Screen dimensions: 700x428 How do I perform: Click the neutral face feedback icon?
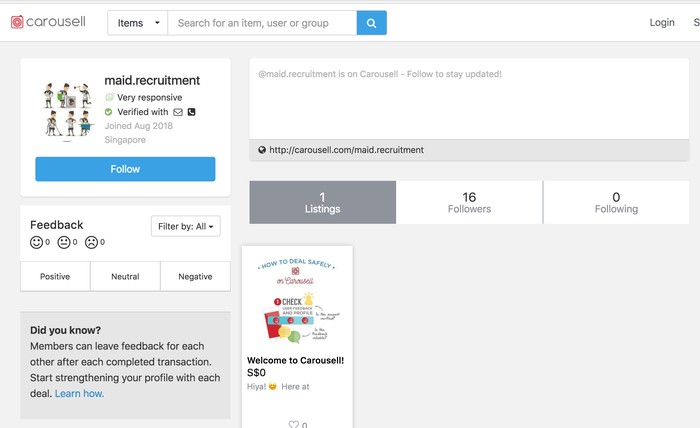pyautogui.click(x=64, y=242)
